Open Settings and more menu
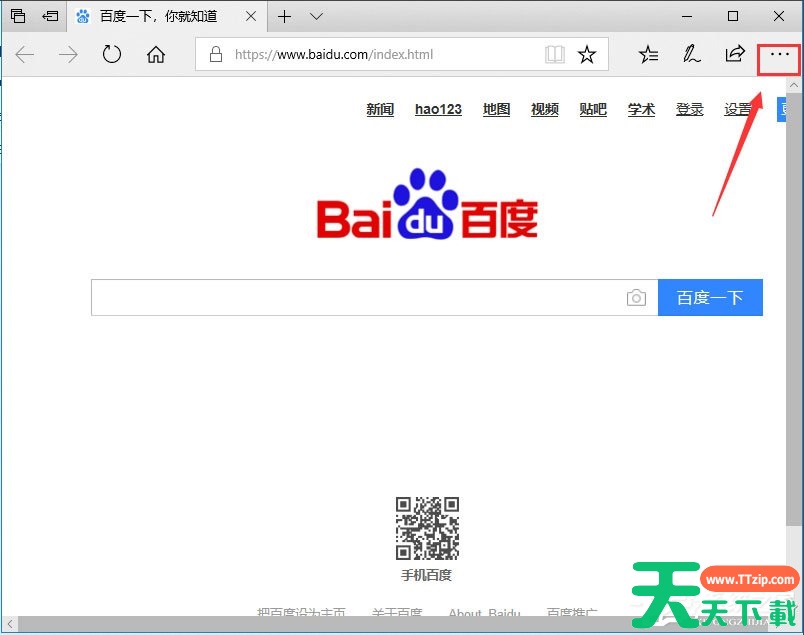The width and height of the screenshot is (804, 635). coord(779,54)
